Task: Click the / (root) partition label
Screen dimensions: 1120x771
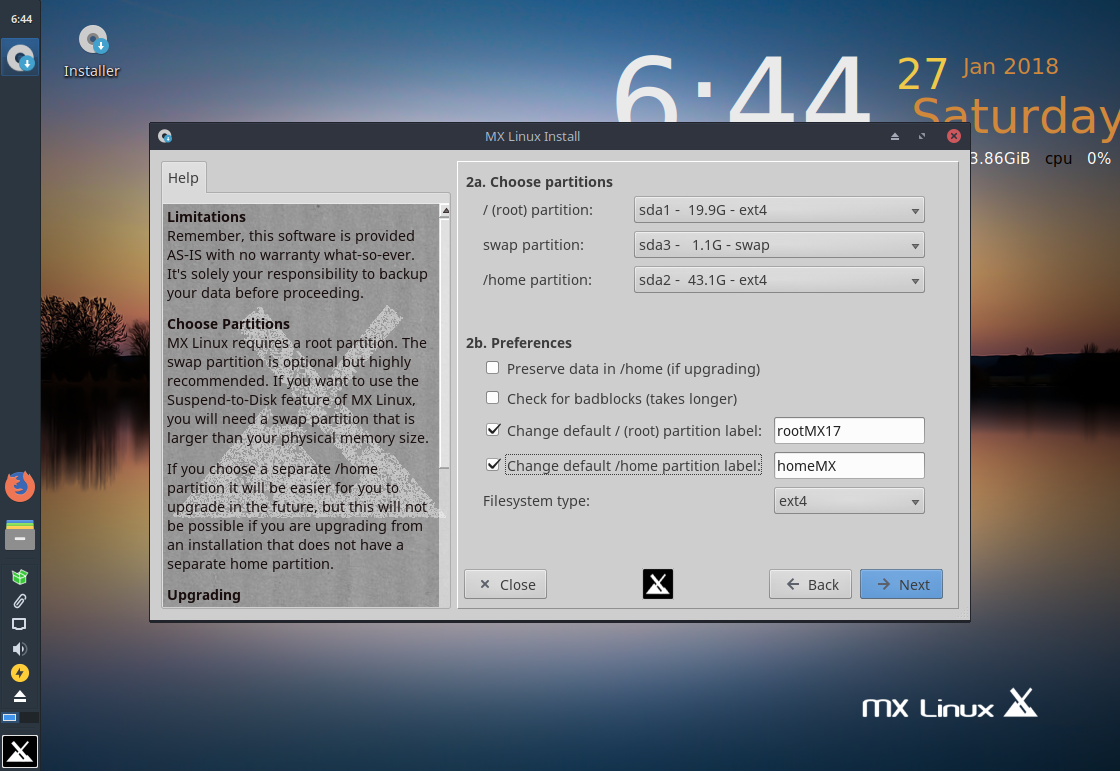Action: [538, 210]
